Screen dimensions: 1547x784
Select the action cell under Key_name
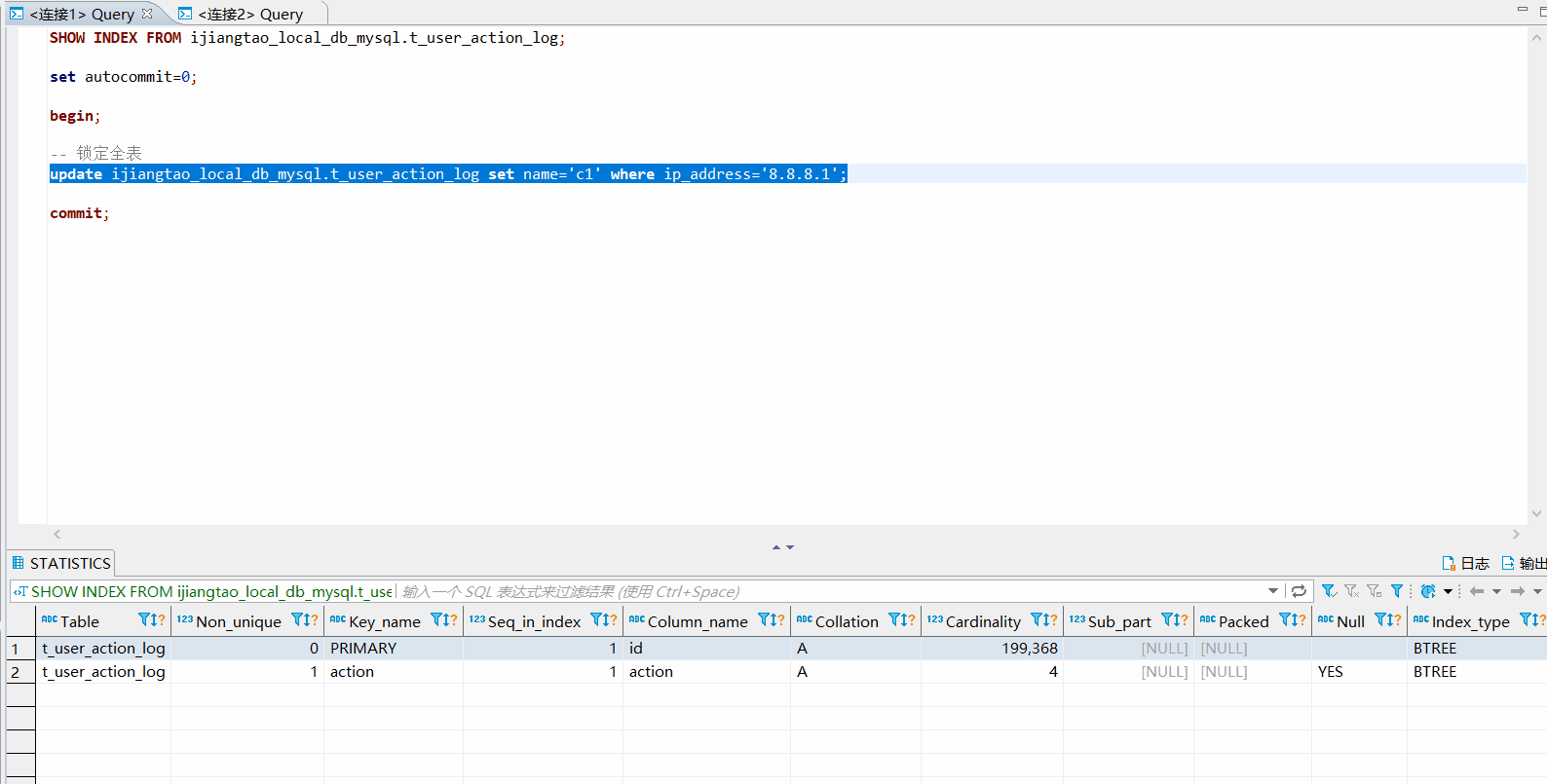[x=394, y=671]
